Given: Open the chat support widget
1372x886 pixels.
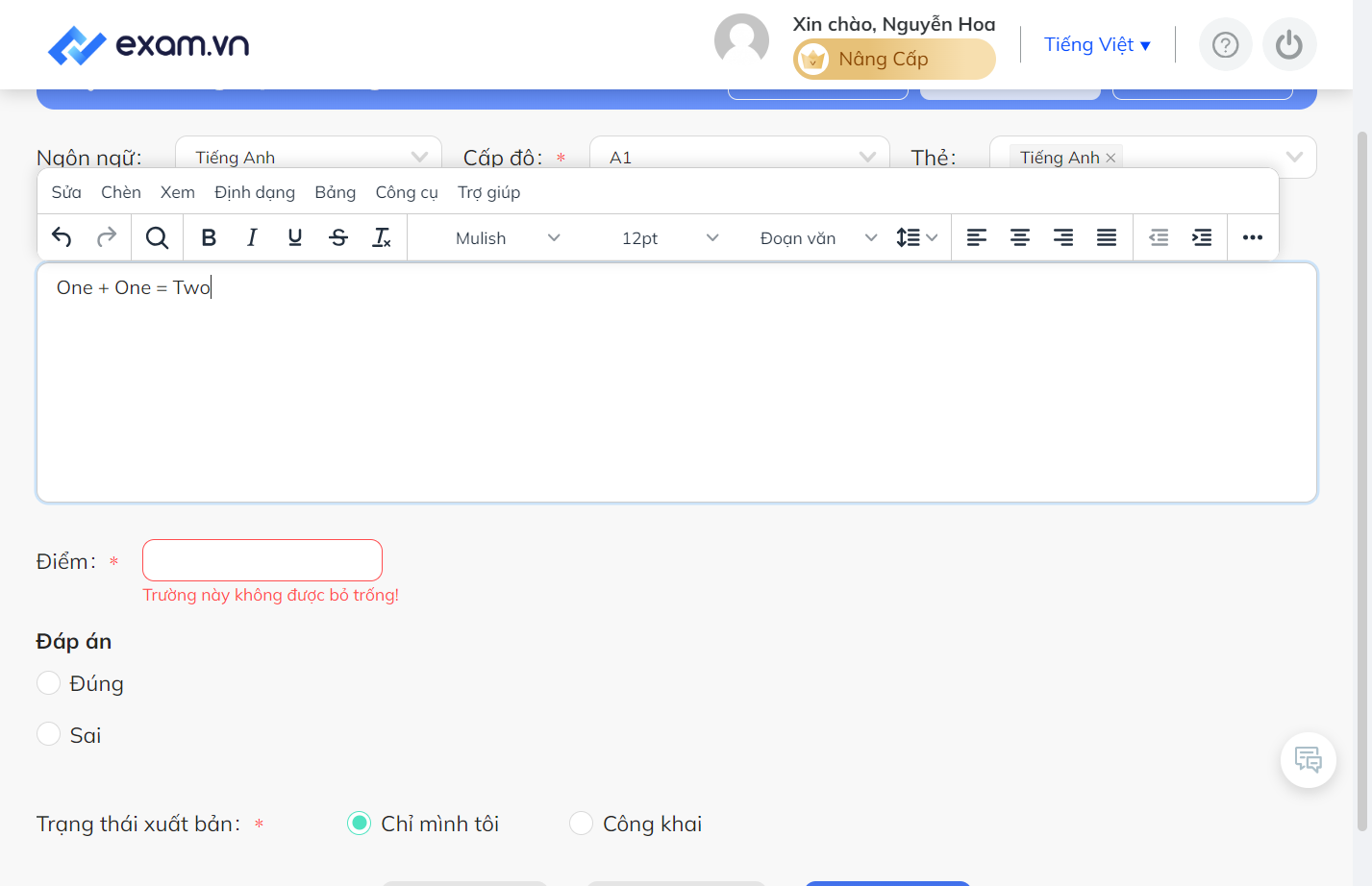Looking at the screenshot, I should [1309, 760].
